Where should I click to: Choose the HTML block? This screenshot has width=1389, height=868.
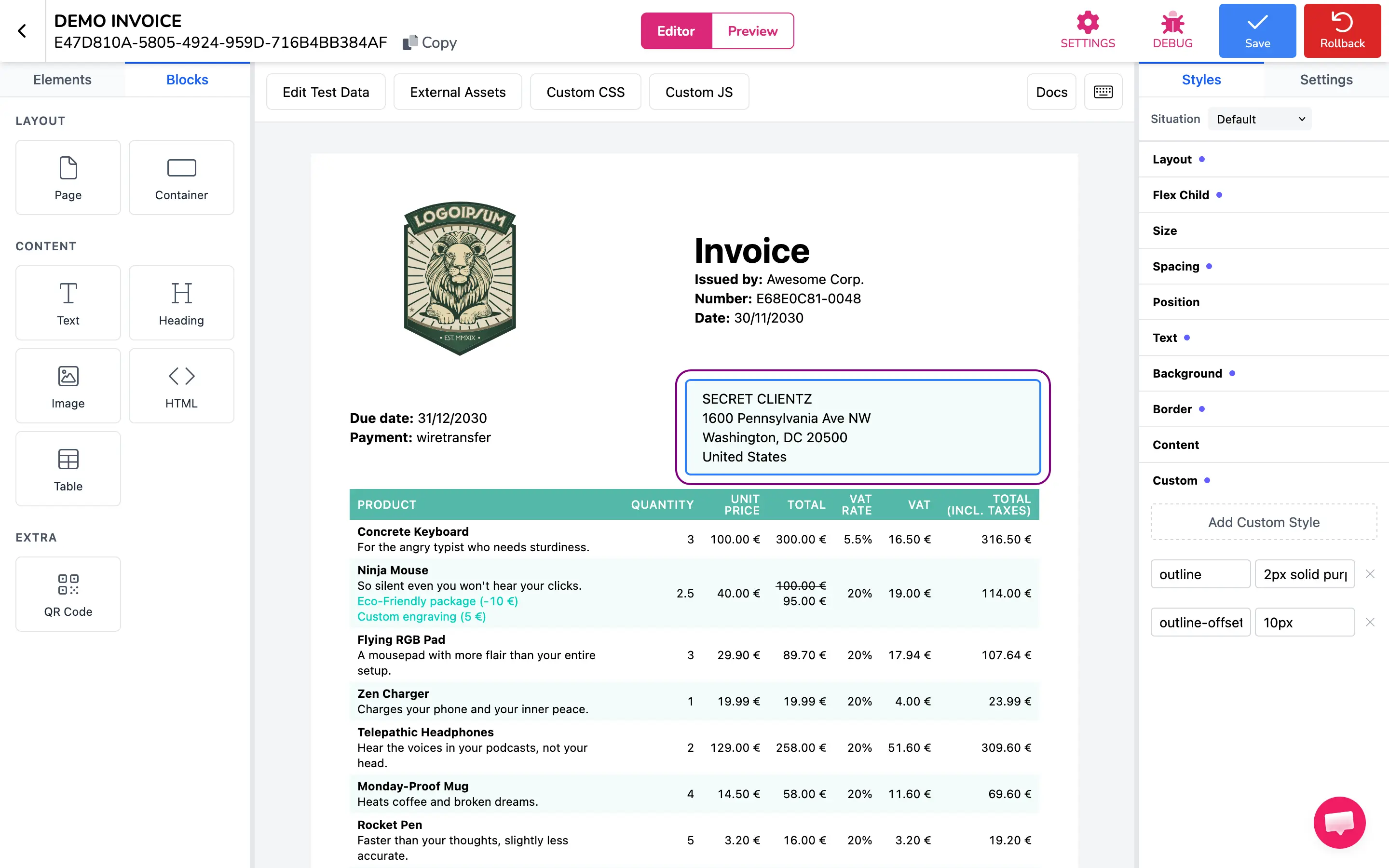[181, 386]
